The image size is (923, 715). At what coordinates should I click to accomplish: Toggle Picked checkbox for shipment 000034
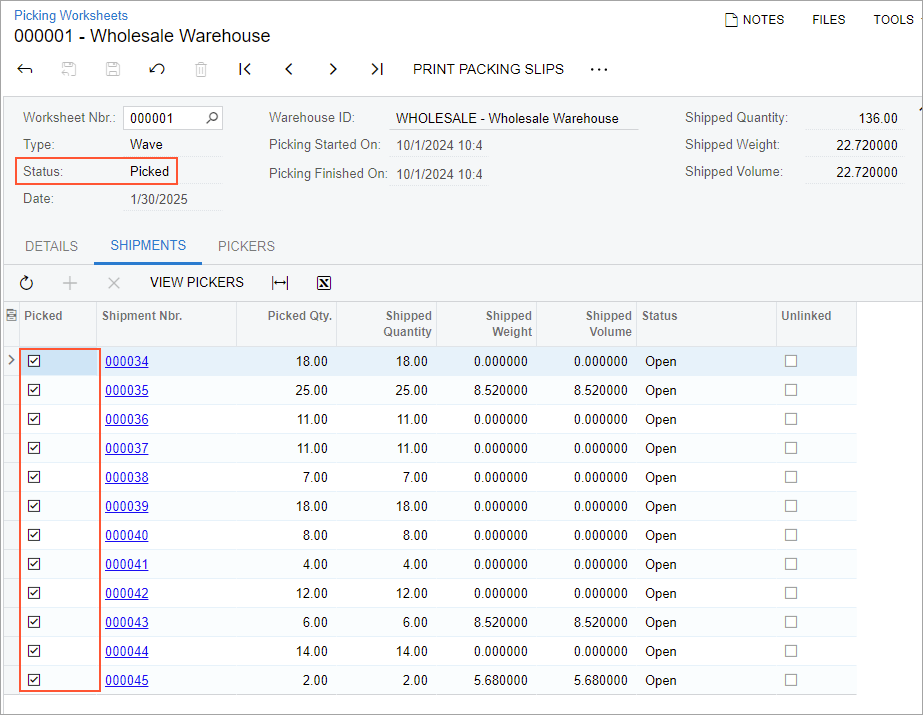pyautogui.click(x=34, y=361)
